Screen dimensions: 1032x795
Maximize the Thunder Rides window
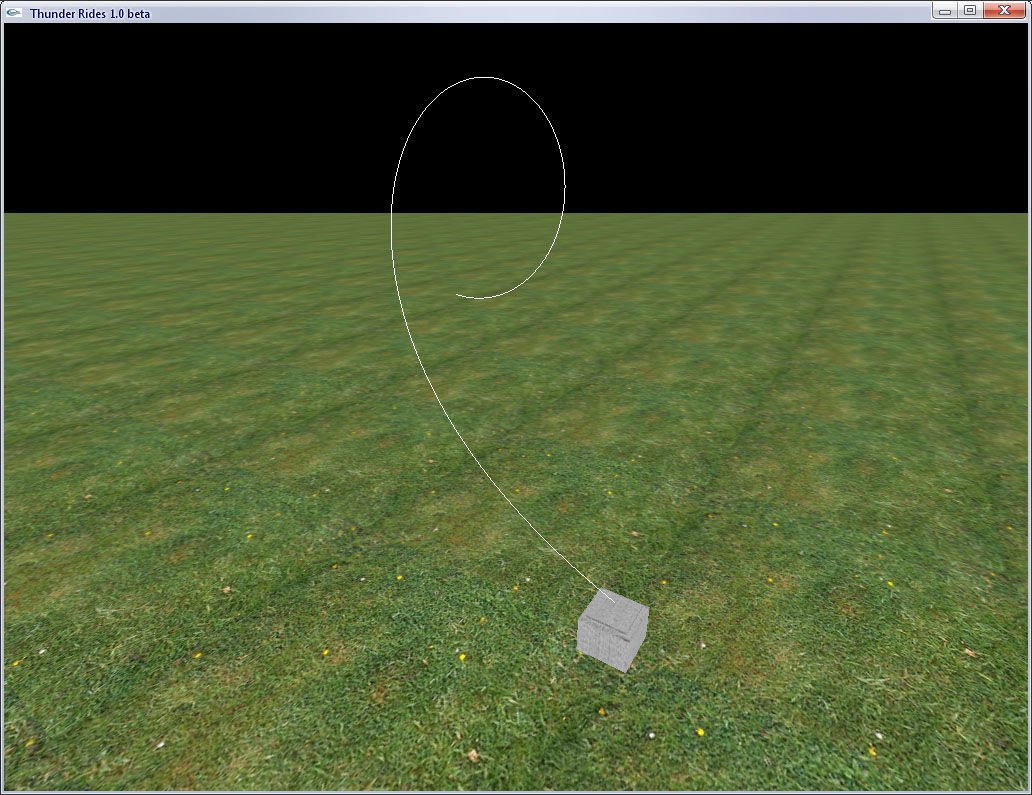tap(969, 11)
